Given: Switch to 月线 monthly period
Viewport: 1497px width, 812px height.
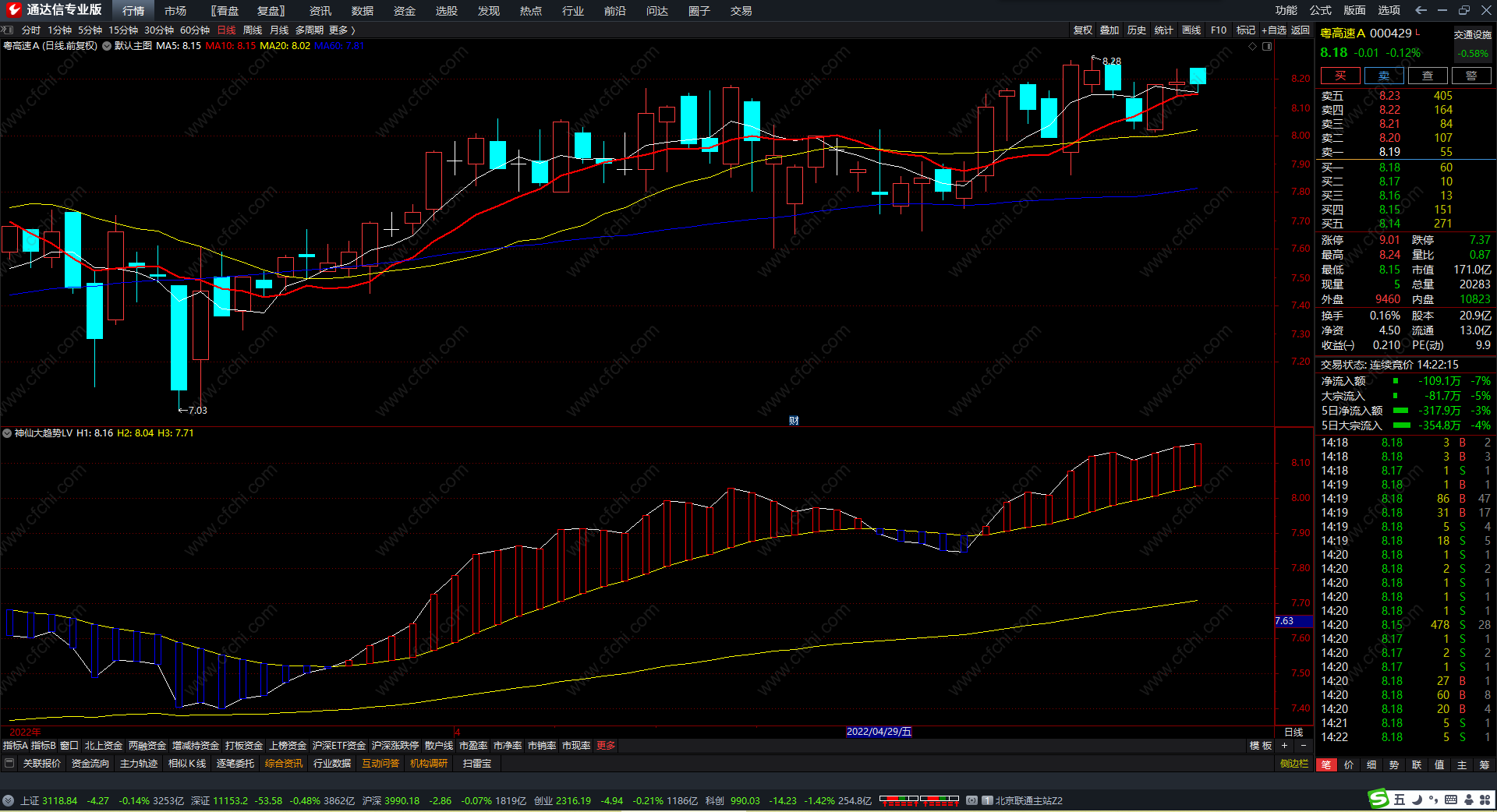Looking at the screenshot, I should tap(279, 30).
